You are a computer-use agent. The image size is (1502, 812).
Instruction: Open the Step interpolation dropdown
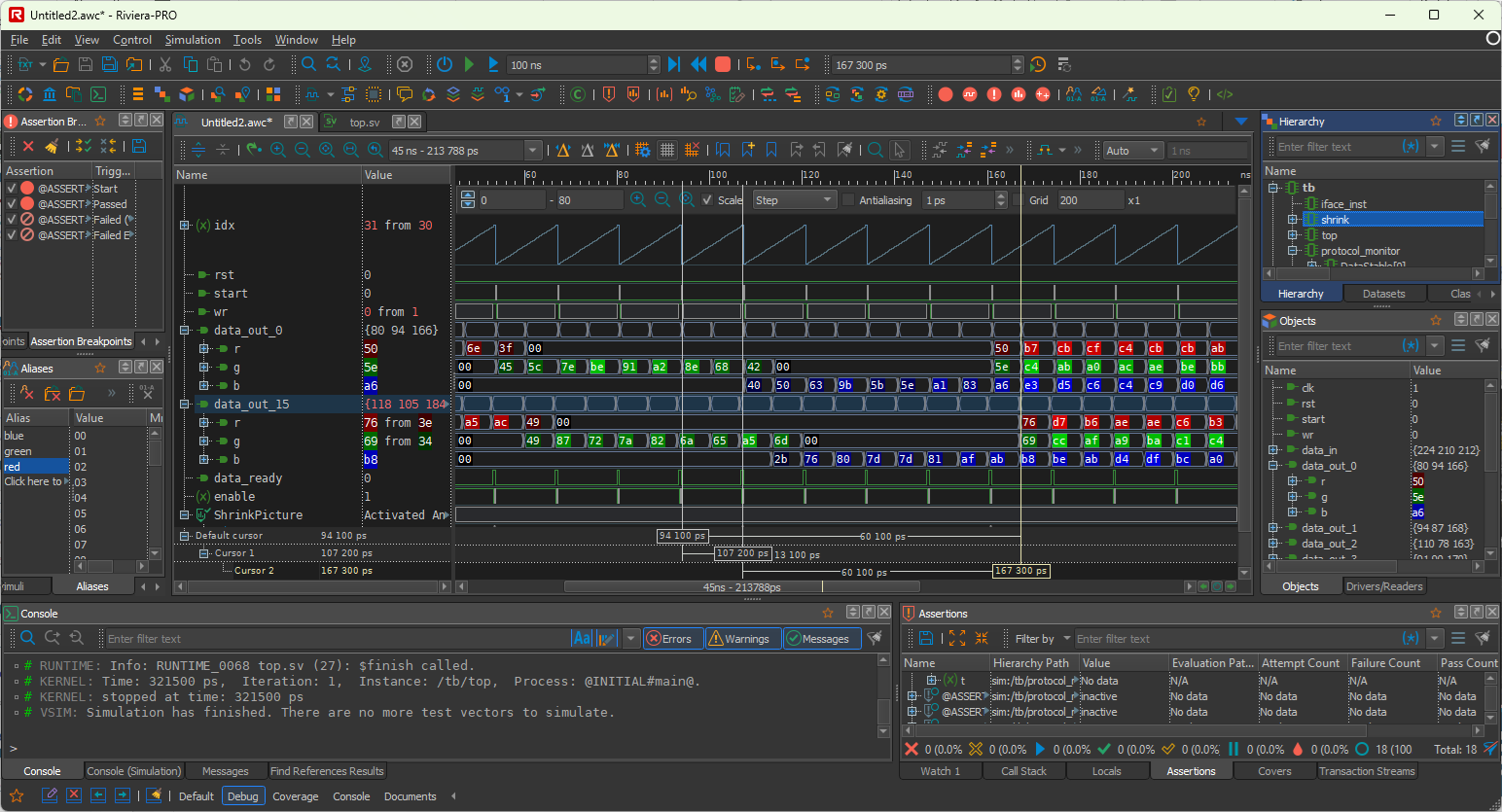tap(795, 200)
